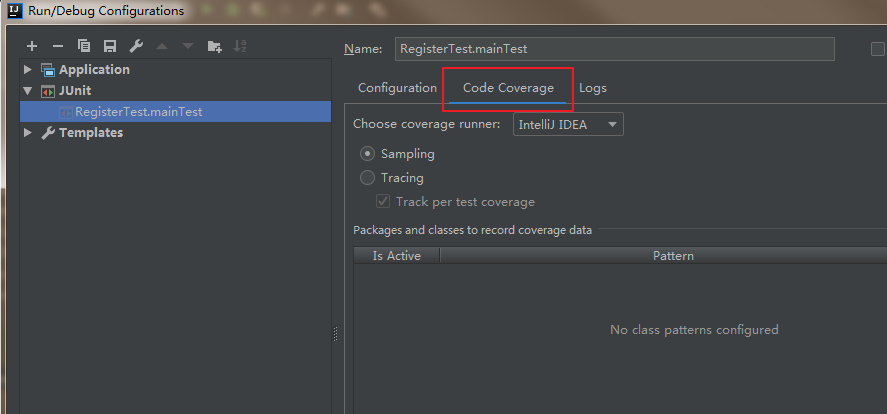
Task: Save the configuration with the floppy disk icon
Action: (x=110, y=46)
